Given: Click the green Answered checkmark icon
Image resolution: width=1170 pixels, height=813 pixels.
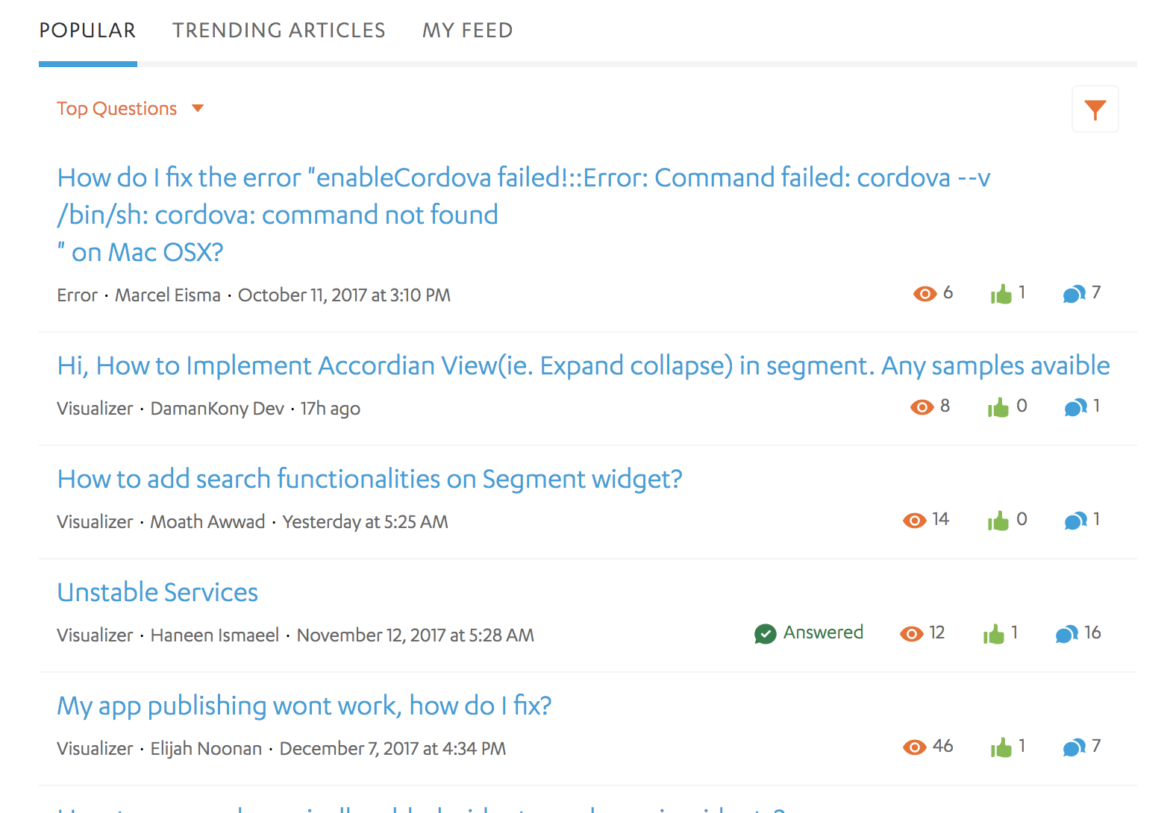Looking at the screenshot, I should pos(765,634).
